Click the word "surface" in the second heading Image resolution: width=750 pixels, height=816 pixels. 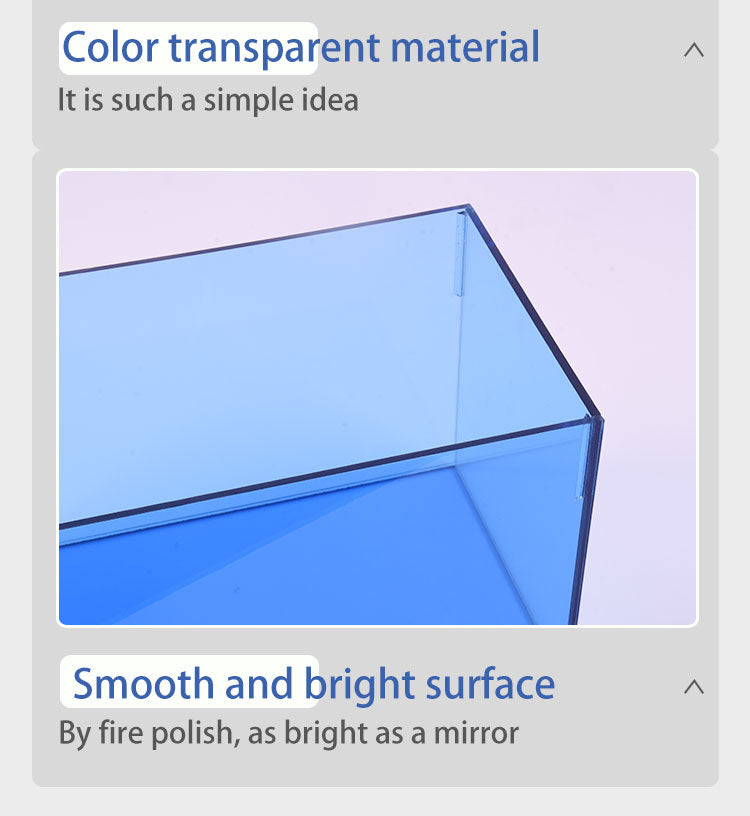click(x=490, y=684)
